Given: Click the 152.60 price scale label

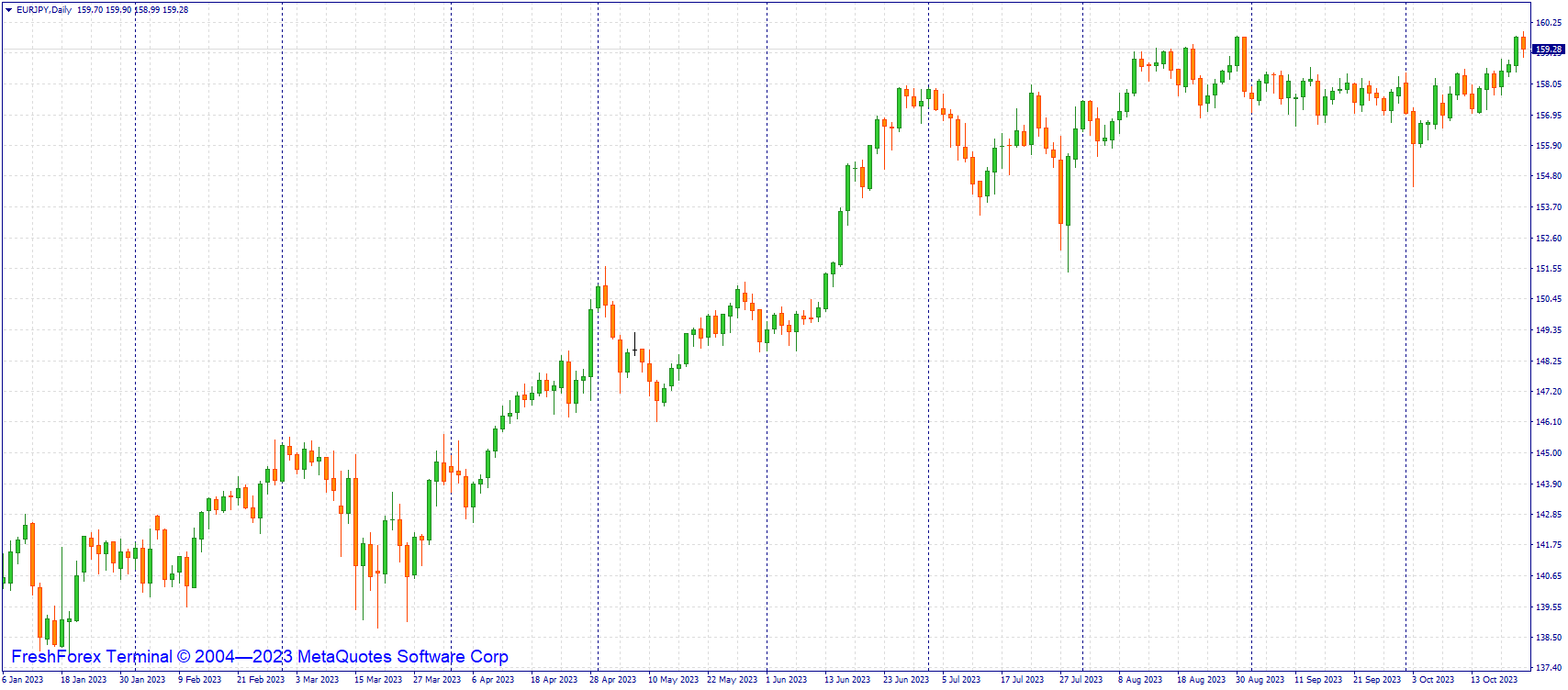Looking at the screenshot, I should [x=1548, y=239].
